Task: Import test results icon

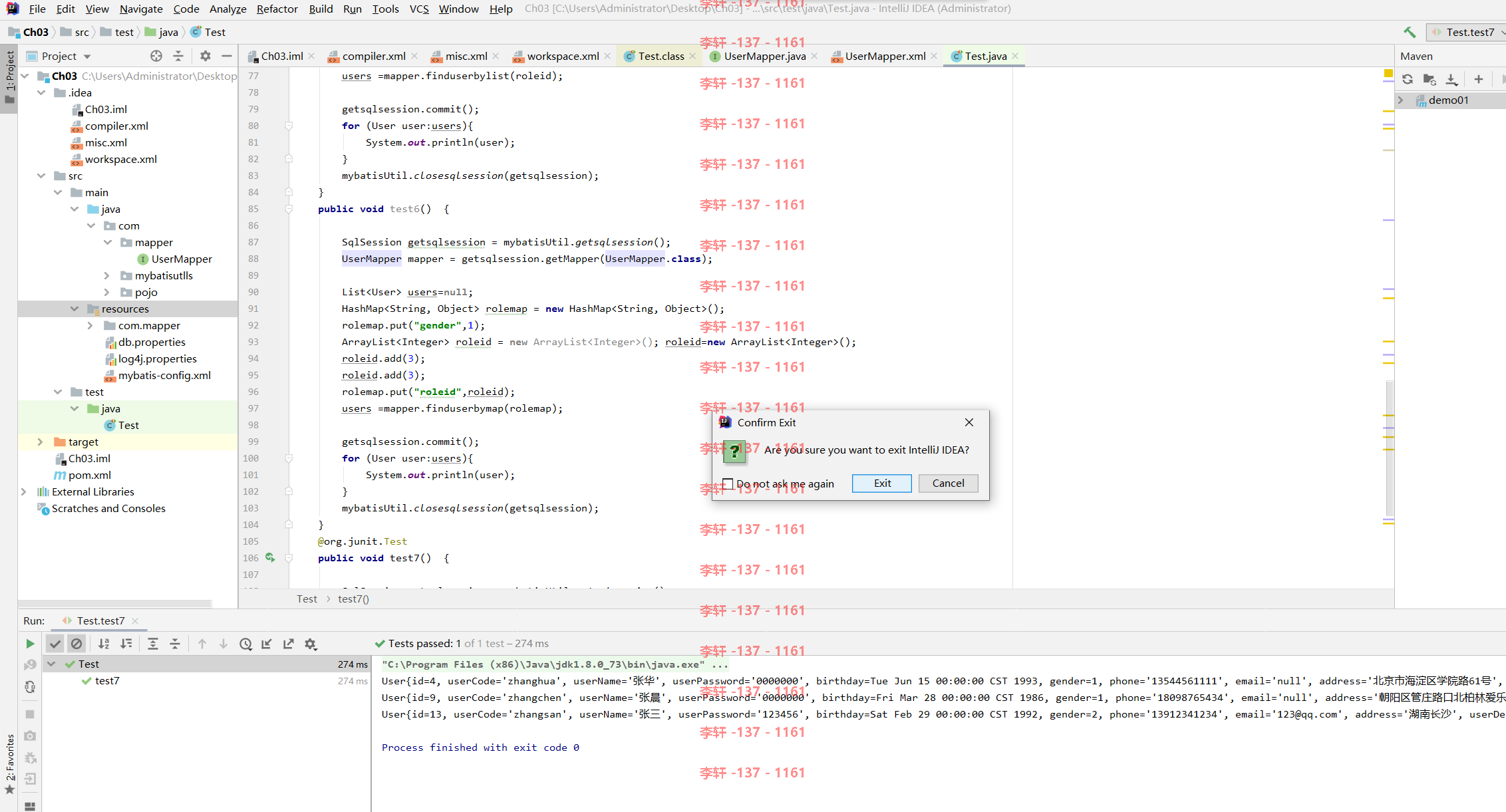Action: 267,644
